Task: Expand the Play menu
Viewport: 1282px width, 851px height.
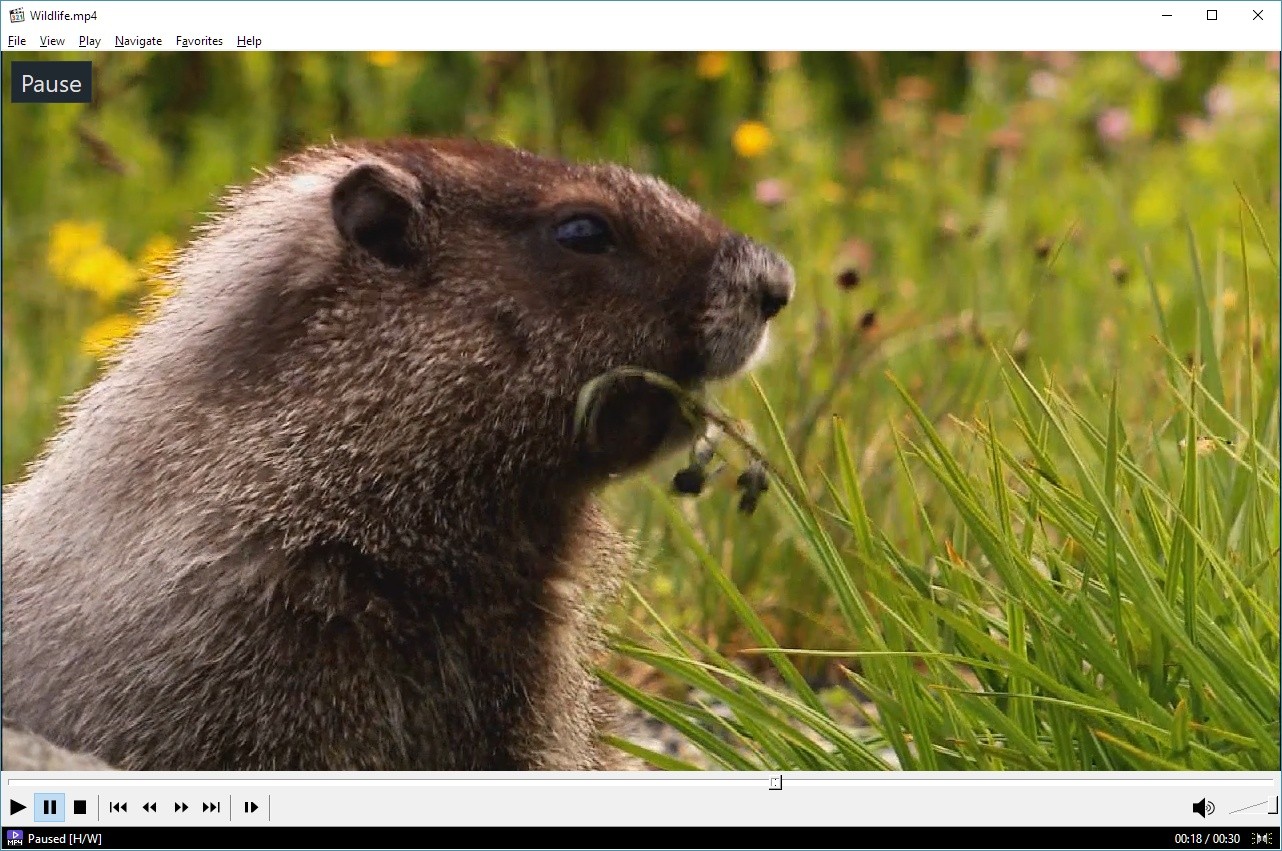Action: click(90, 41)
